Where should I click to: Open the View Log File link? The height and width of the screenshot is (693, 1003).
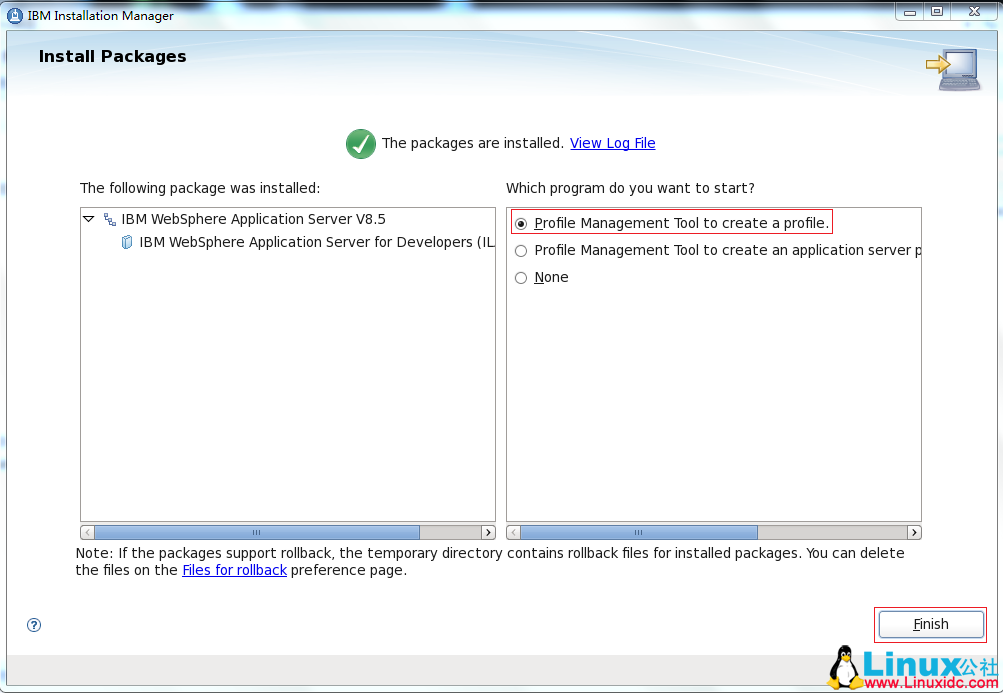pos(612,143)
